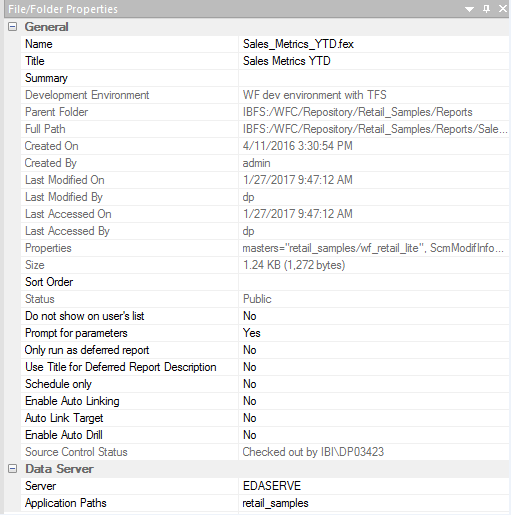Screen dimensions: 511x515
Task: Open the panel window position dropdown arrow
Action: click(469, 9)
